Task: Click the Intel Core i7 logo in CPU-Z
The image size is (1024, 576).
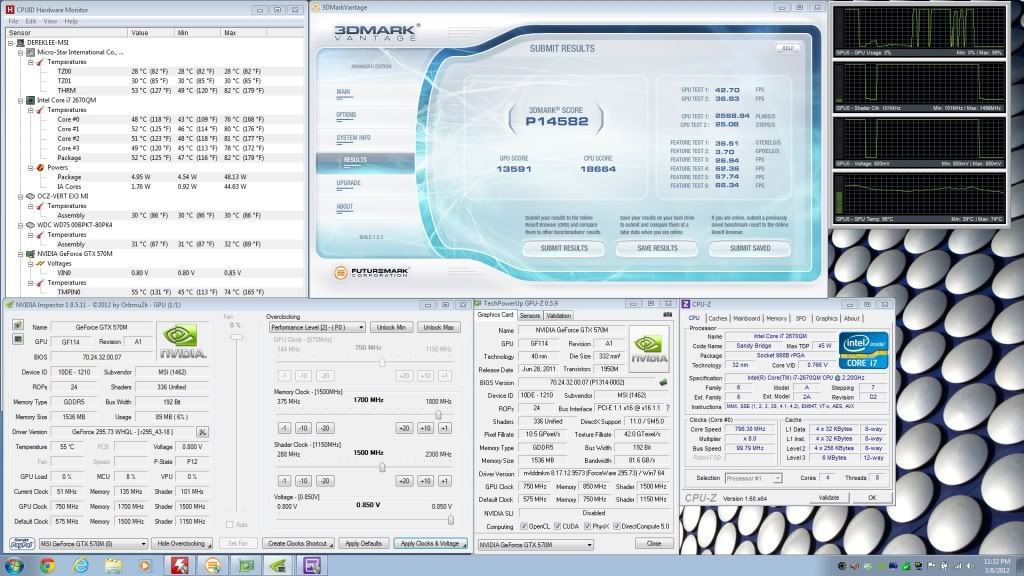Action: click(x=863, y=351)
